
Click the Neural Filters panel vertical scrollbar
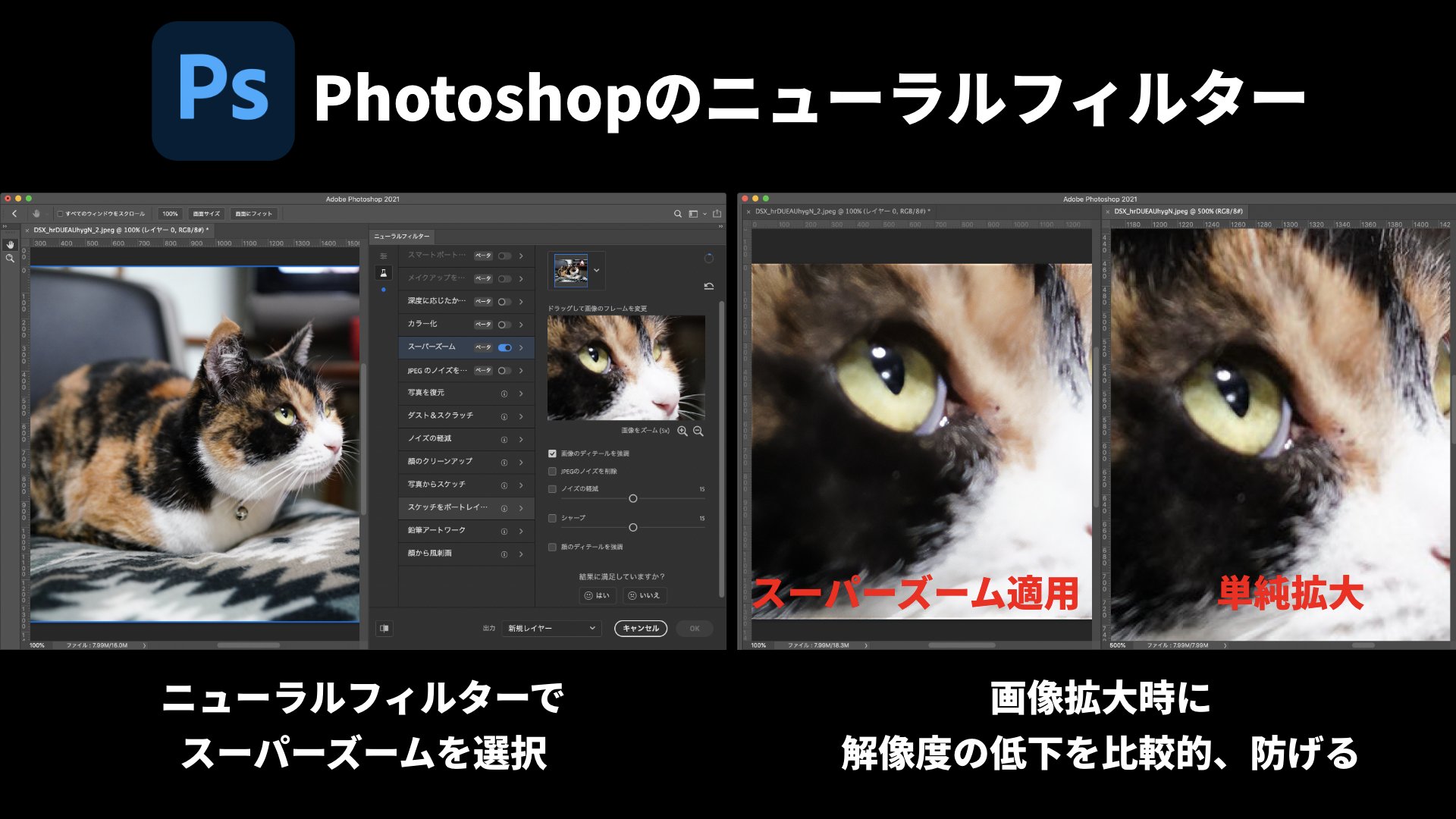[721, 448]
